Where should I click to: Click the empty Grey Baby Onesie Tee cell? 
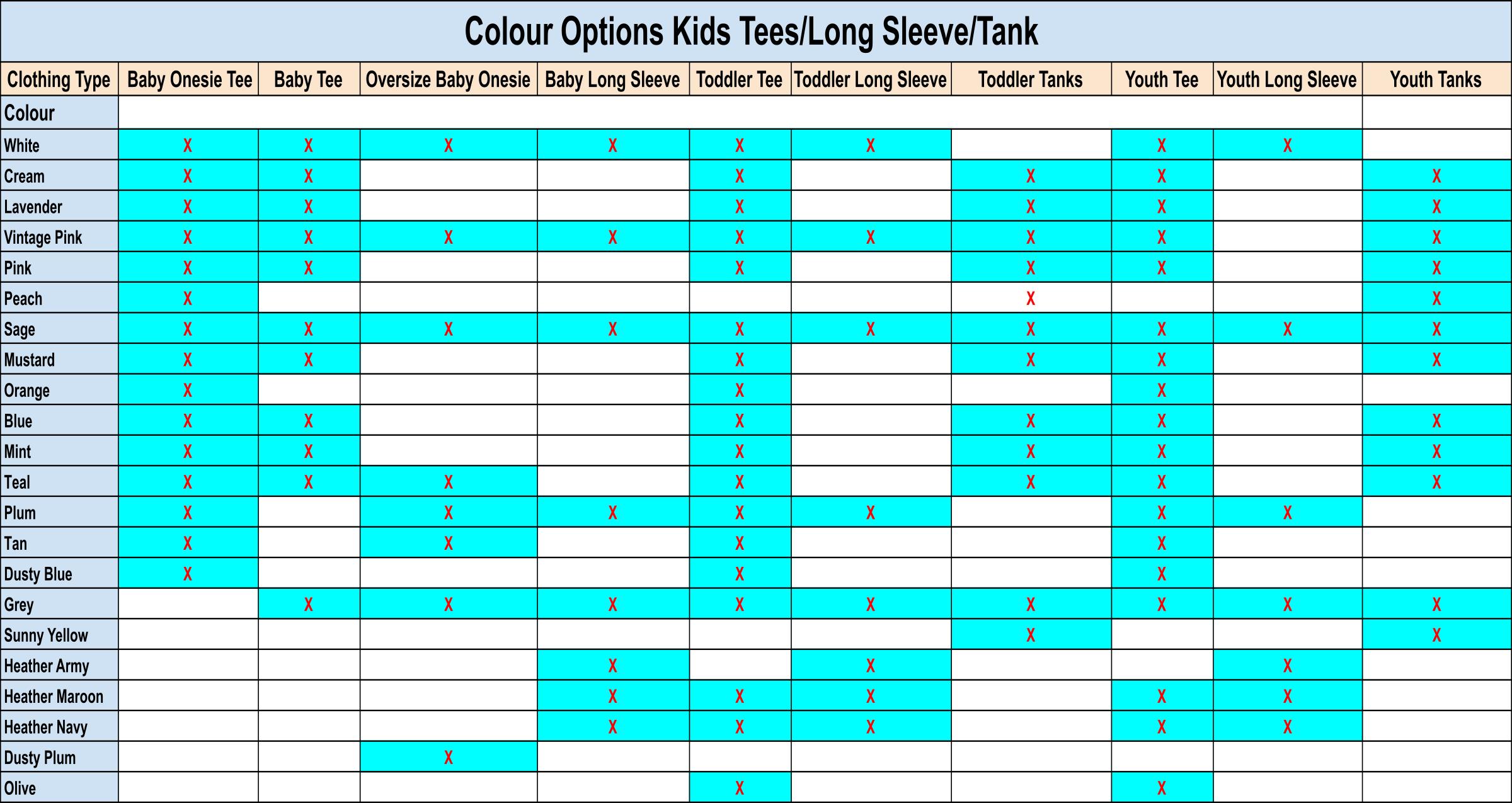(x=188, y=604)
